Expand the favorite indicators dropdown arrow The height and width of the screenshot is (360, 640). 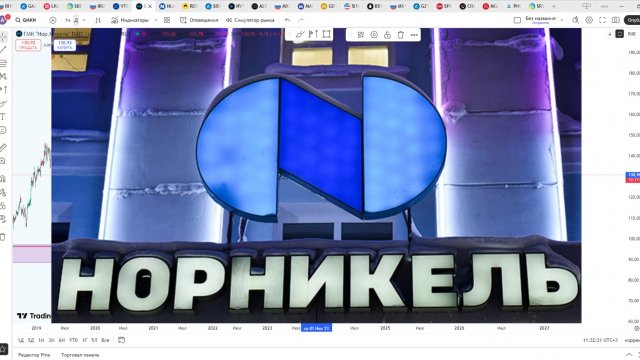156,20
